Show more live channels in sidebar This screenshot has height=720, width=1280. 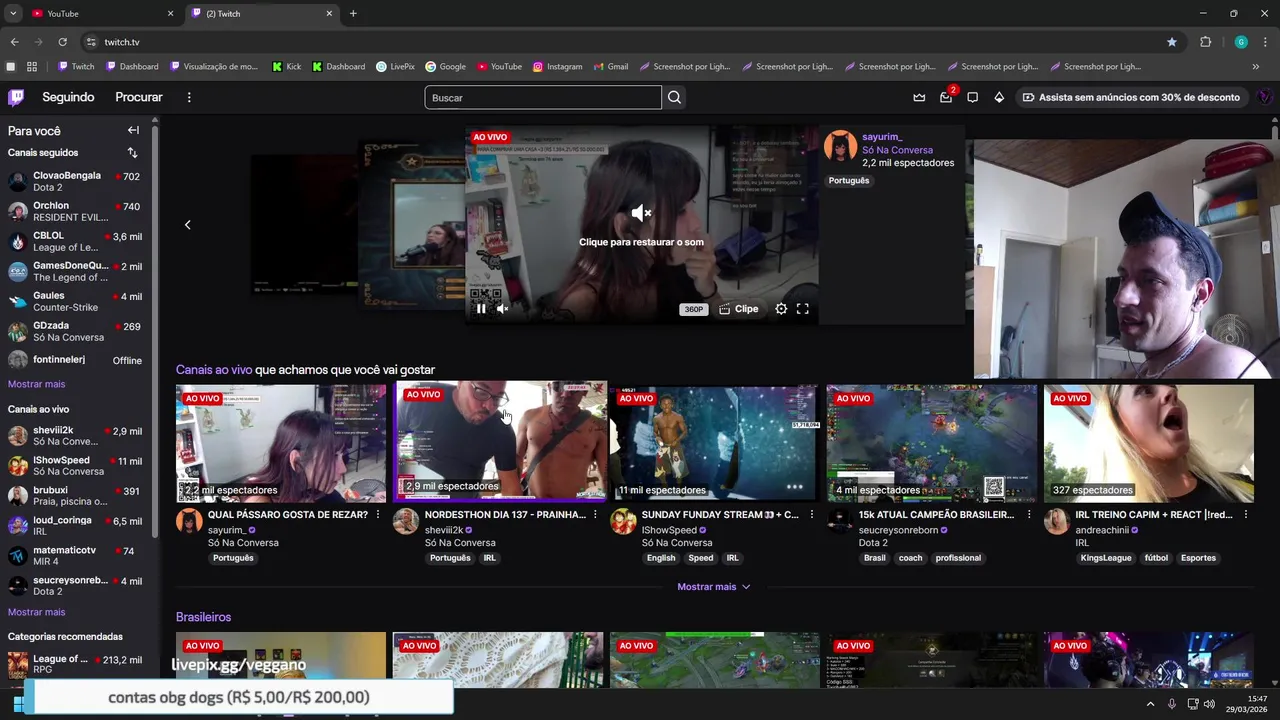click(36, 612)
